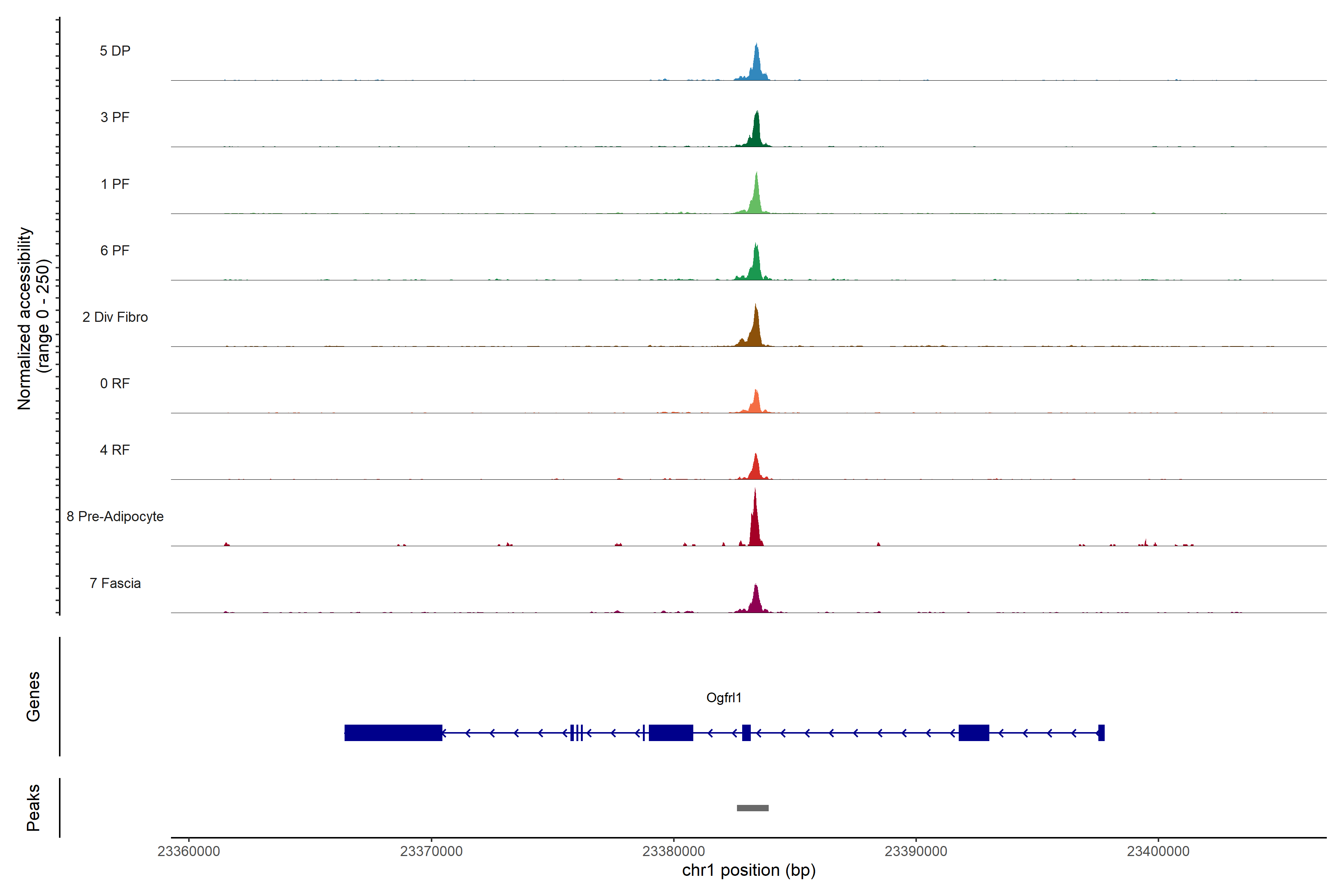Image resolution: width=1344 pixels, height=896 pixels.
Task: Click the brown 2 Div Fibro peak
Action: click(x=755, y=332)
